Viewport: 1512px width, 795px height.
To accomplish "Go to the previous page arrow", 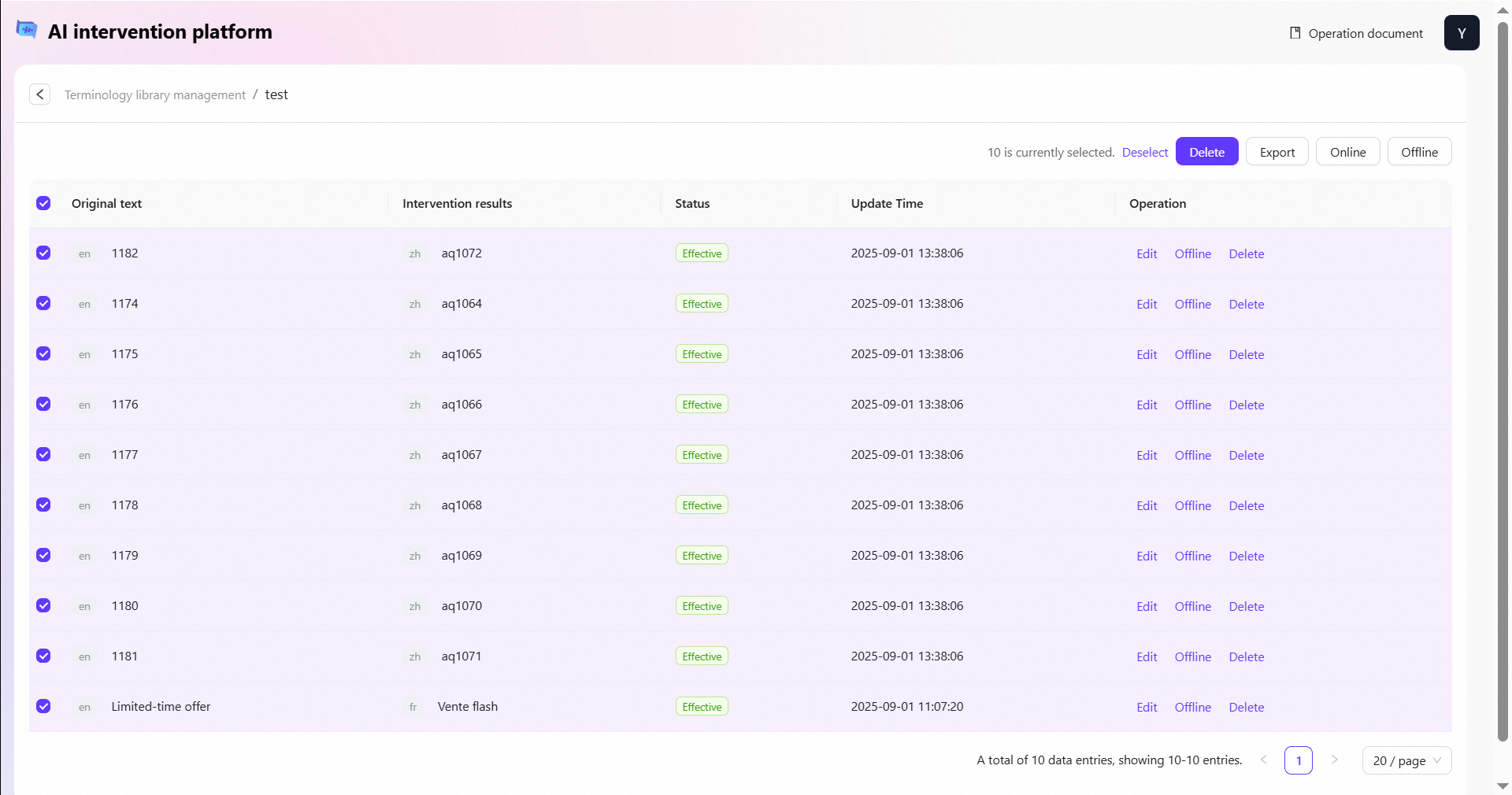I will (1263, 760).
